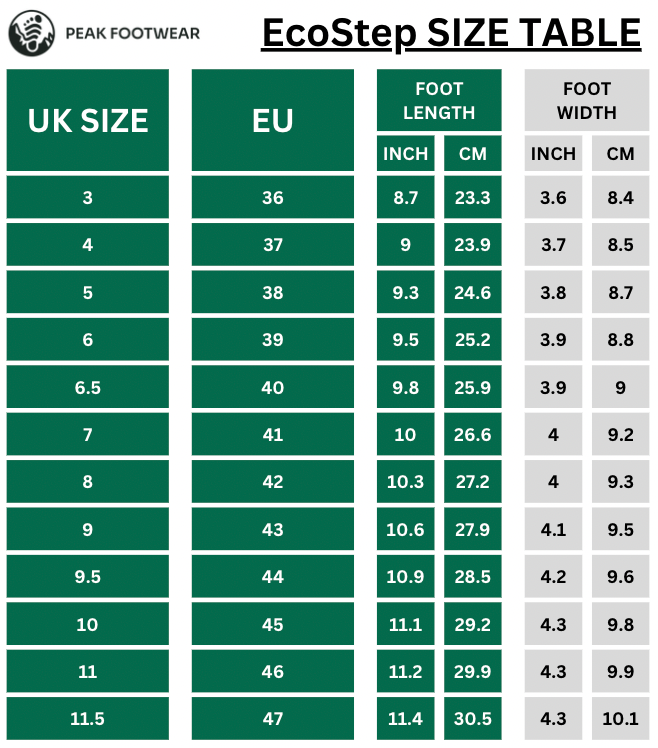Click the FOOT LENGTH header cell

tap(439, 101)
